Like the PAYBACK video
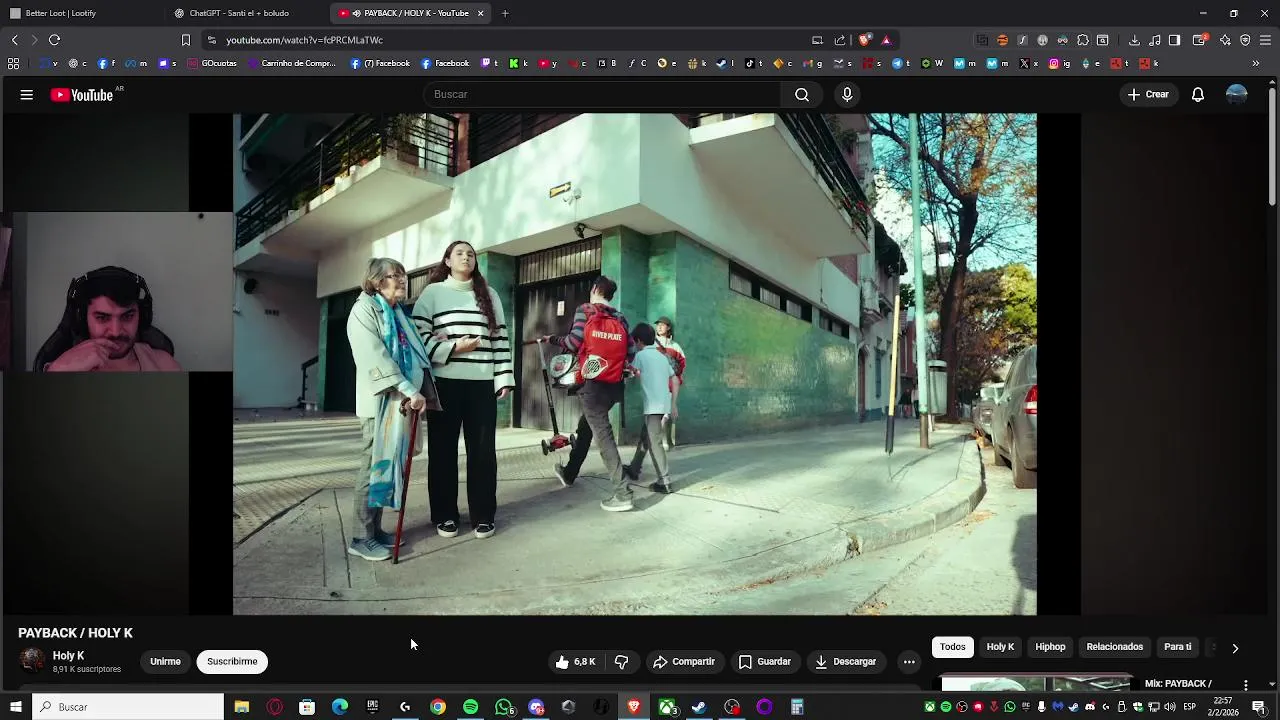The image size is (1280, 720). [x=575, y=662]
